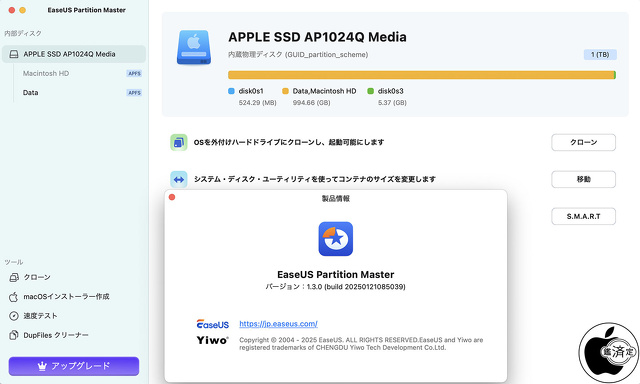This screenshot has width=640, height=384.
Task: Click the EaseUS logo in dialog
Action: point(213,324)
